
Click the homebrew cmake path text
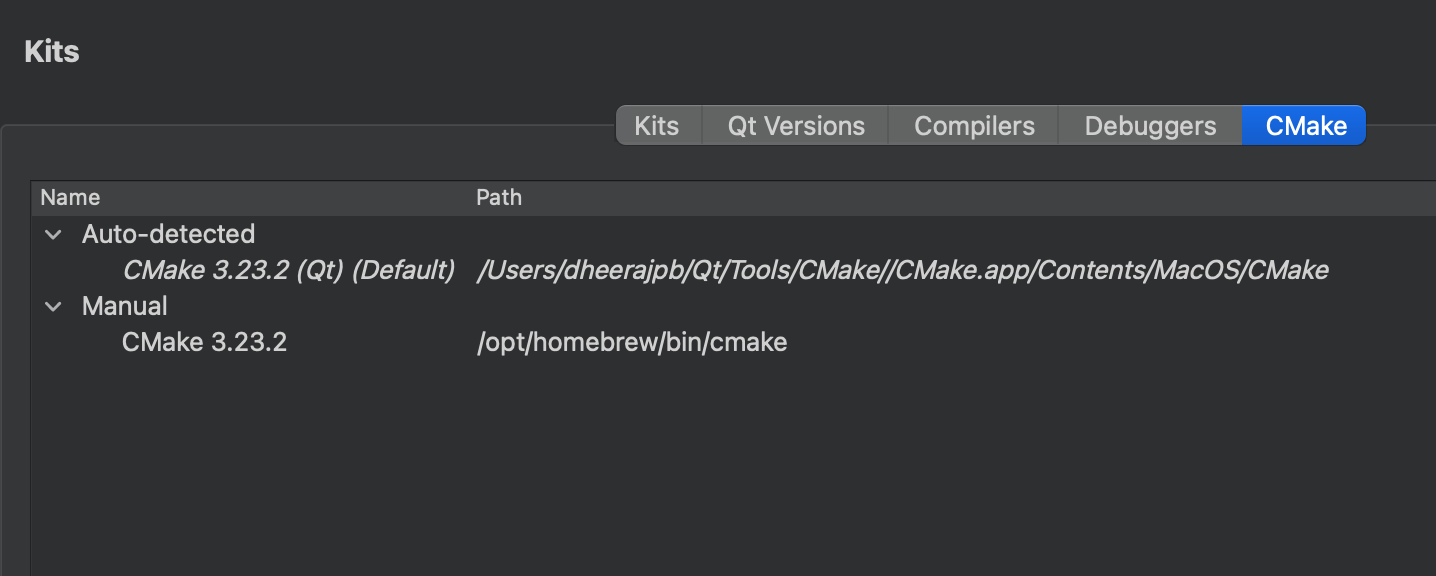pos(632,342)
